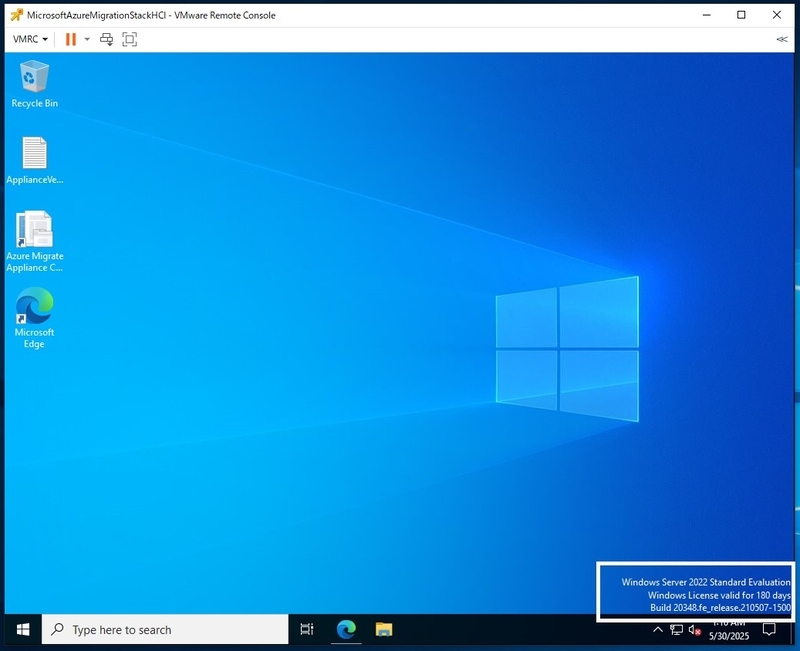
Task: Minimize the VMware Remote Console window
Action: [707, 15]
